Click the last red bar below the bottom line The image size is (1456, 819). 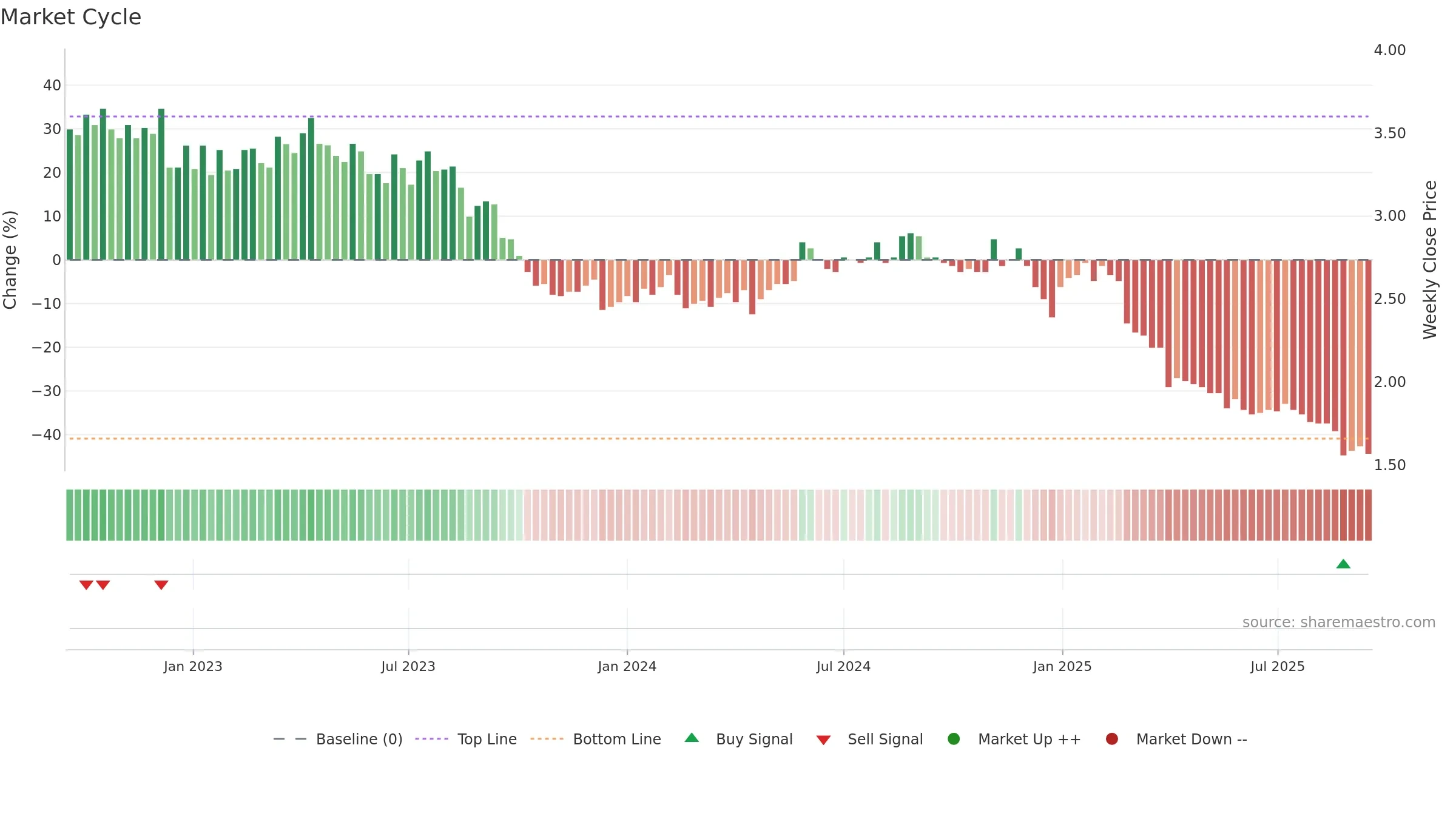(1368, 357)
